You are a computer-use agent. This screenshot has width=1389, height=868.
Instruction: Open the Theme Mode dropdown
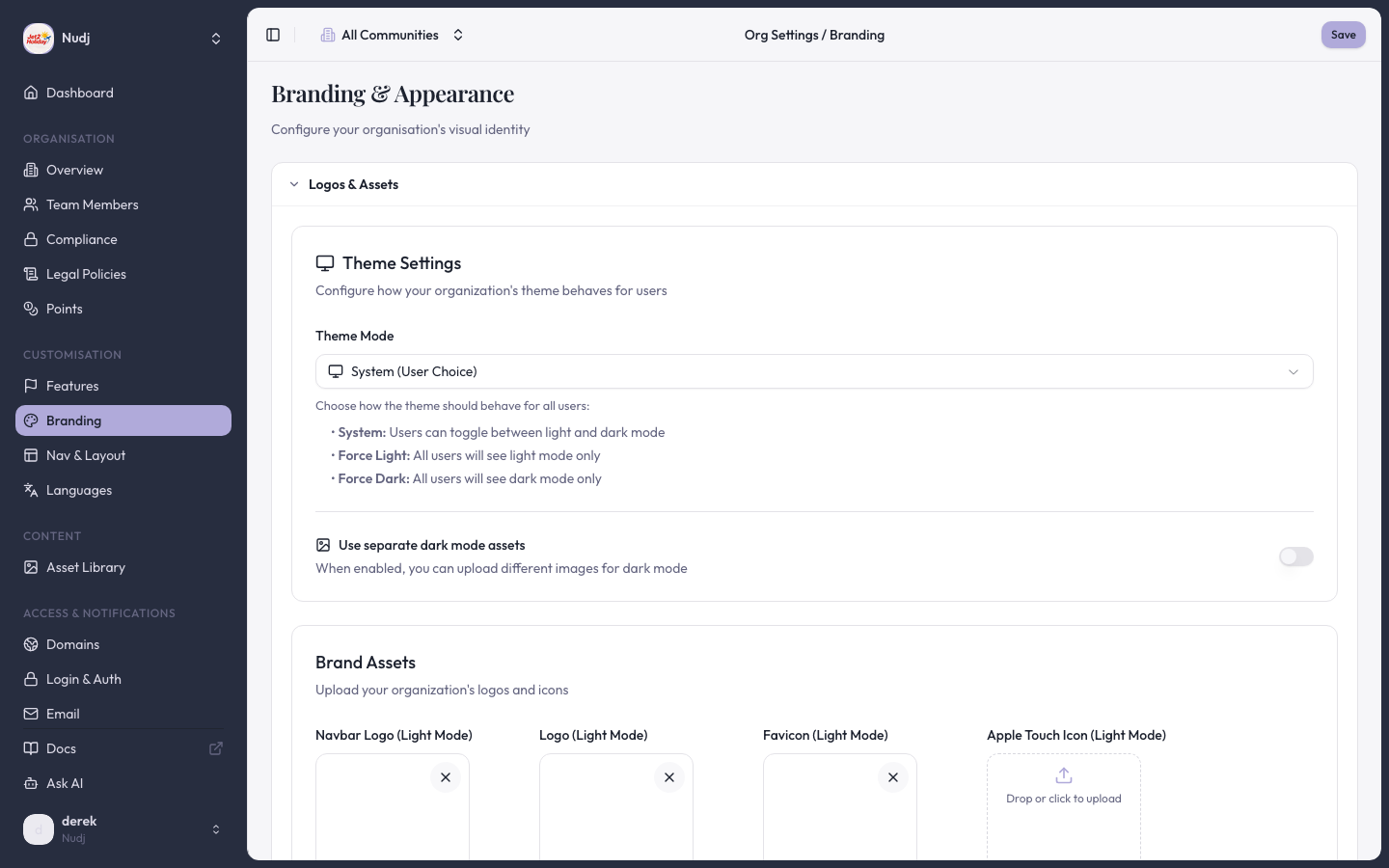814,371
